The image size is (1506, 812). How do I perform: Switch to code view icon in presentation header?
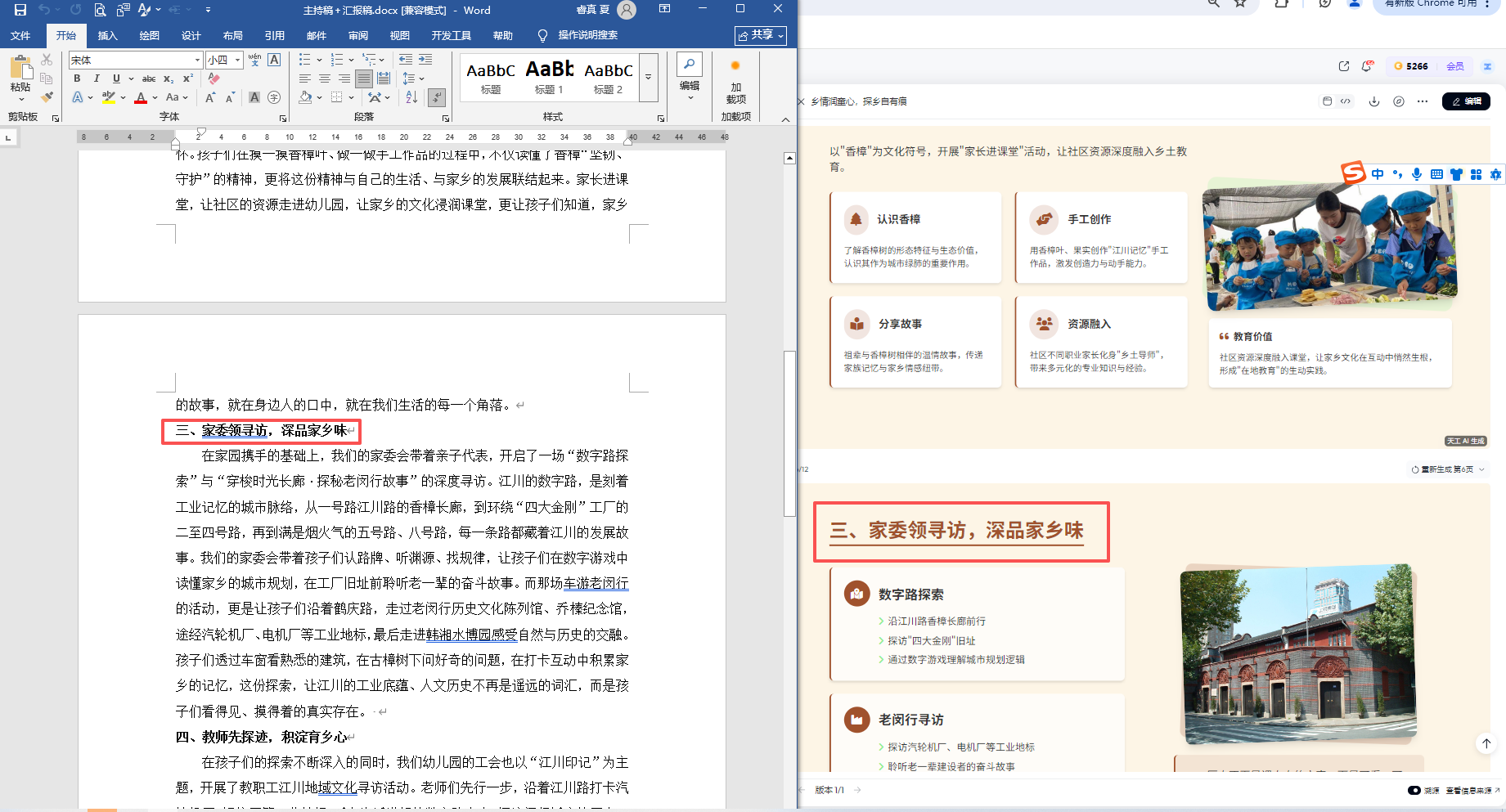[x=1346, y=101]
